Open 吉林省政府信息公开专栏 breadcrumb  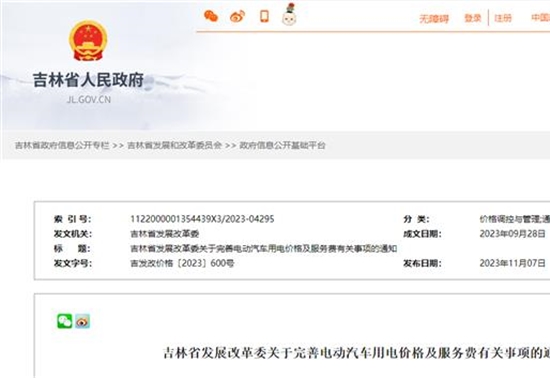pyautogui.click(x=62, y=145)
